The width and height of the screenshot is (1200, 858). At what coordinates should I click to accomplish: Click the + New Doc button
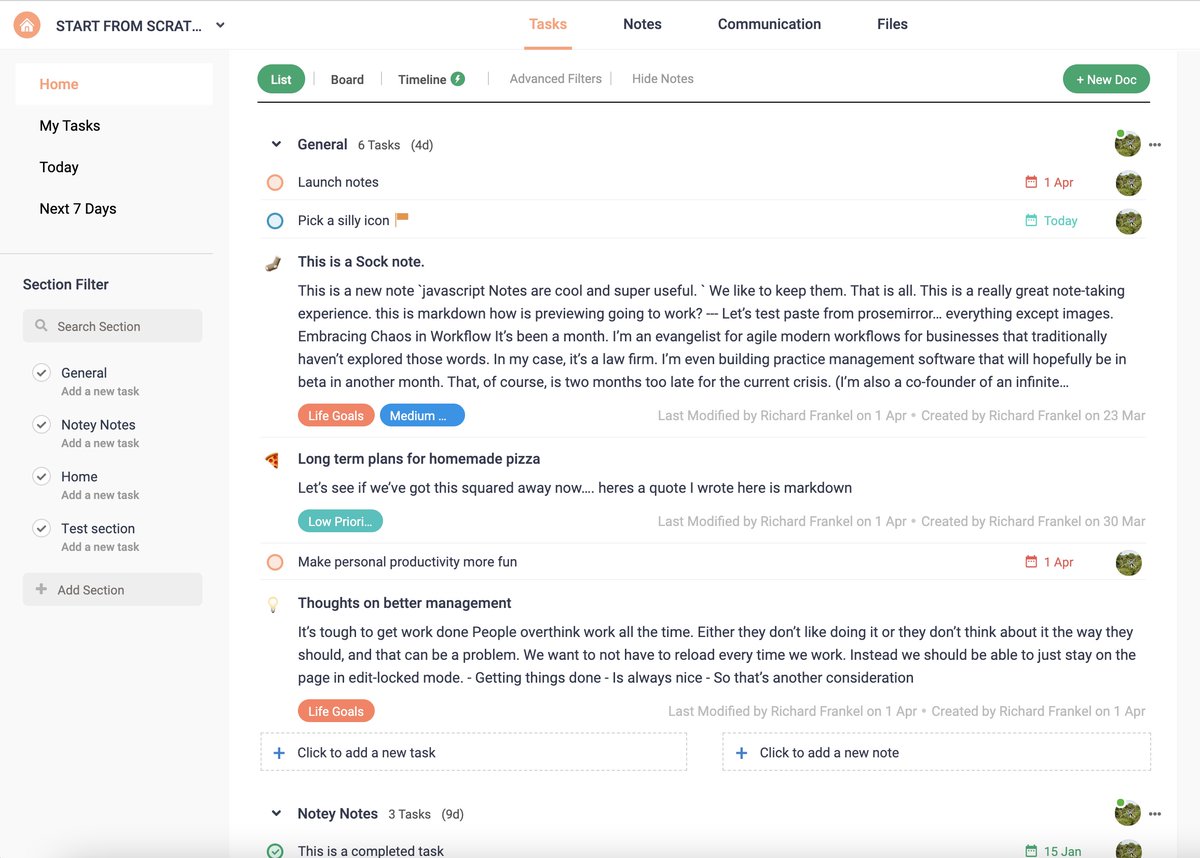coord(1106,78)
